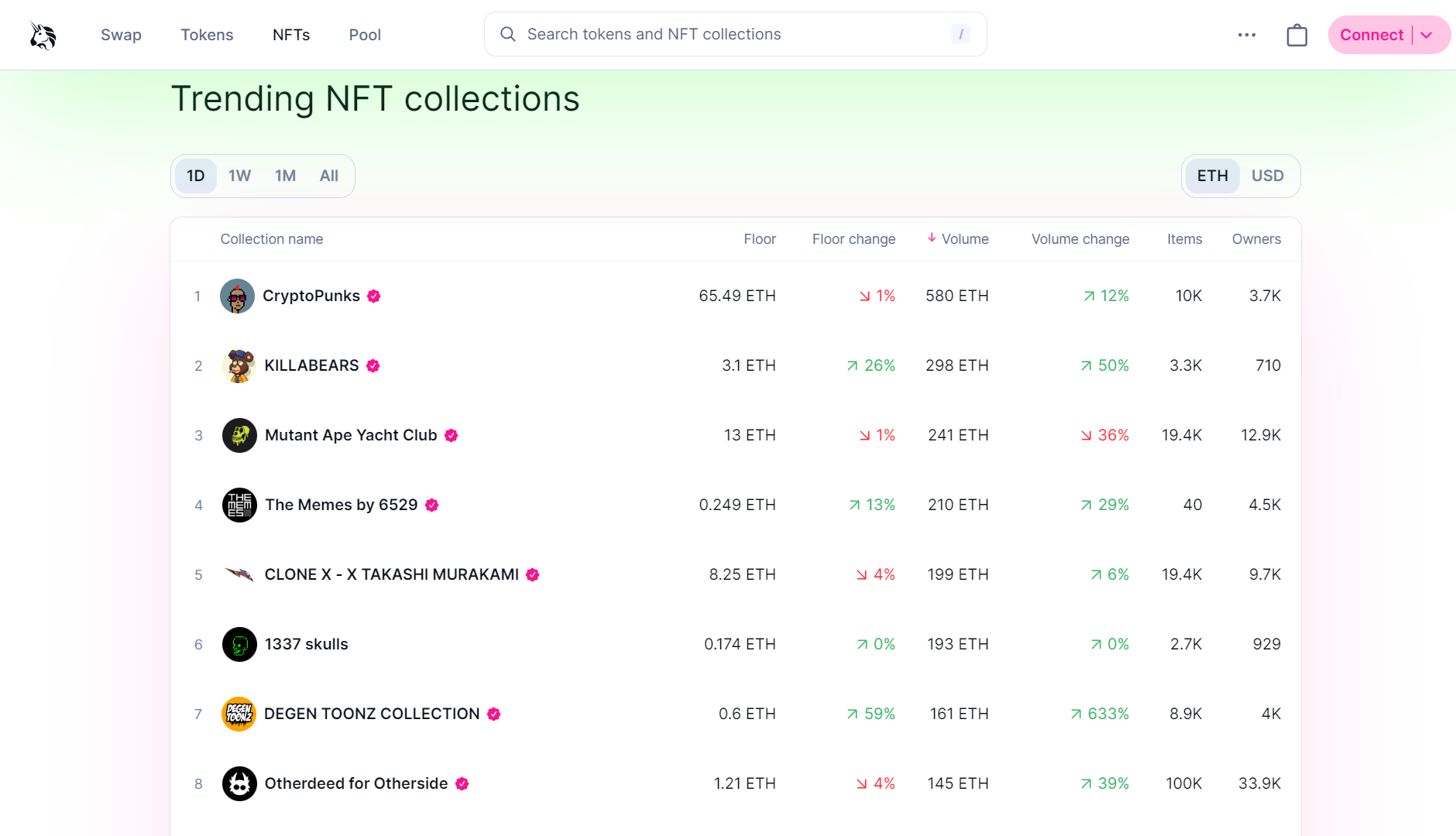Open the Pool page
The height and width of the screenshot is (836, 1456).
tap(365, 35)
